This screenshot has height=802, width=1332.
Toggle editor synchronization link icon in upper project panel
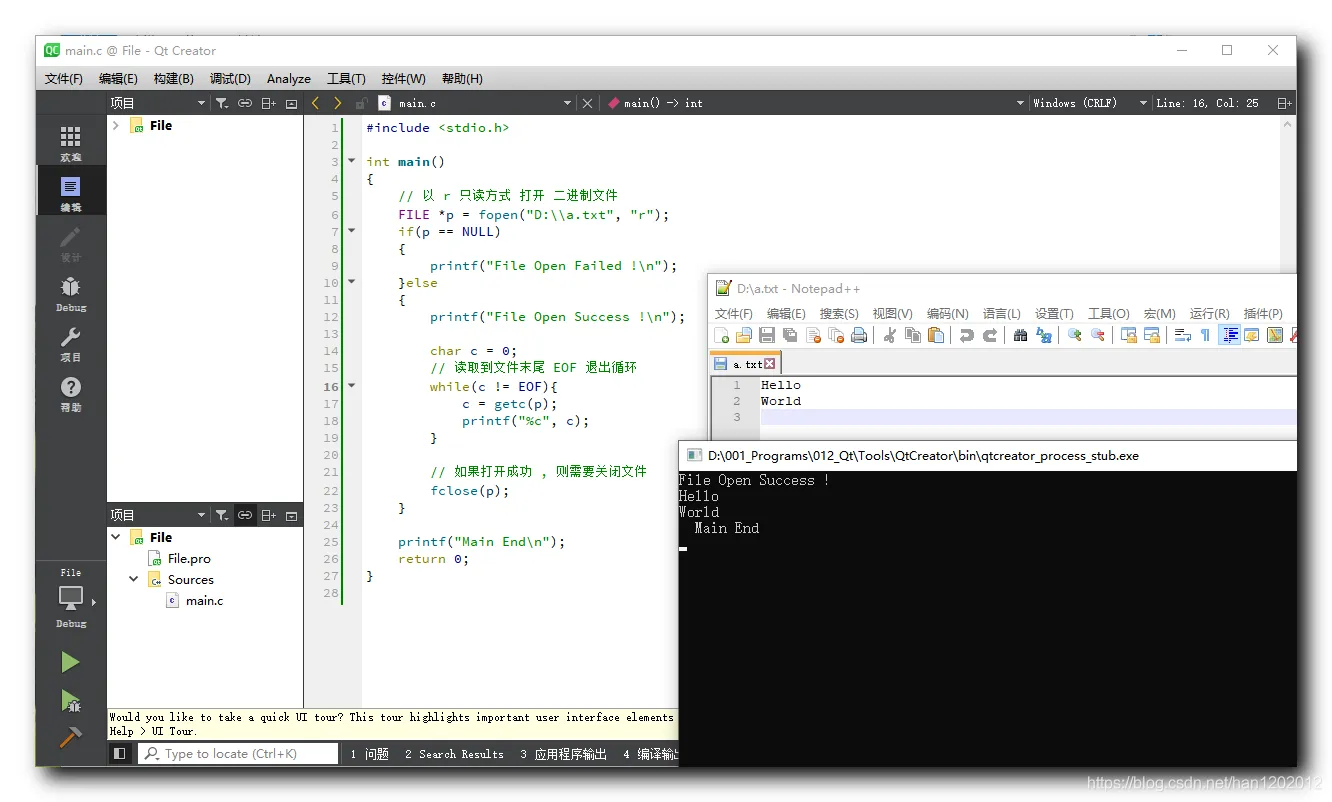(x=244, y=103)
